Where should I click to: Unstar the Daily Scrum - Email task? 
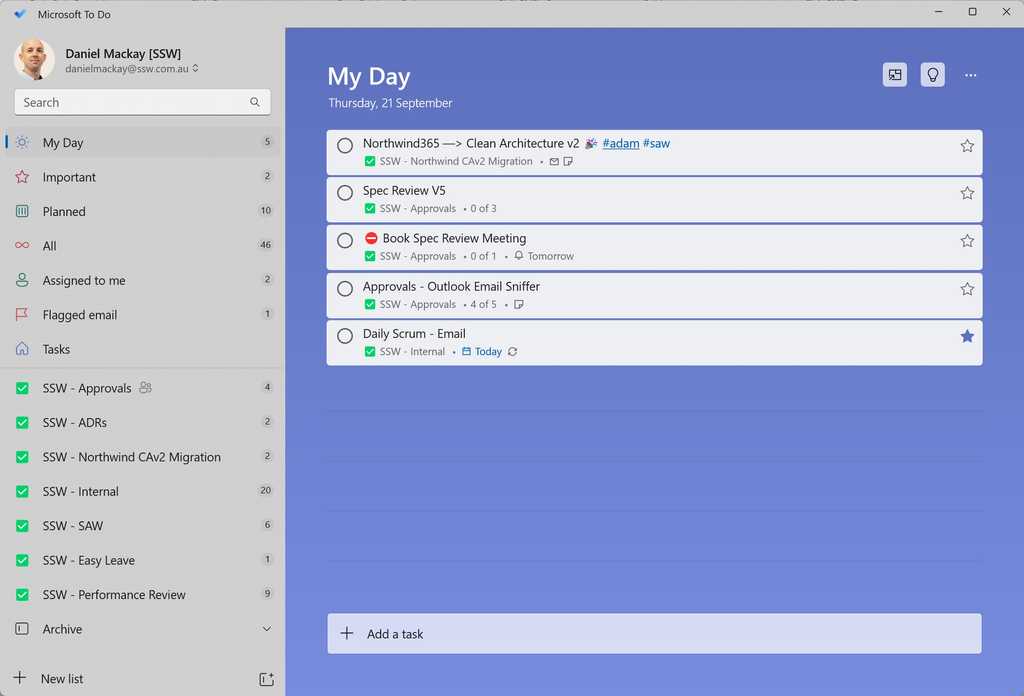966,337
